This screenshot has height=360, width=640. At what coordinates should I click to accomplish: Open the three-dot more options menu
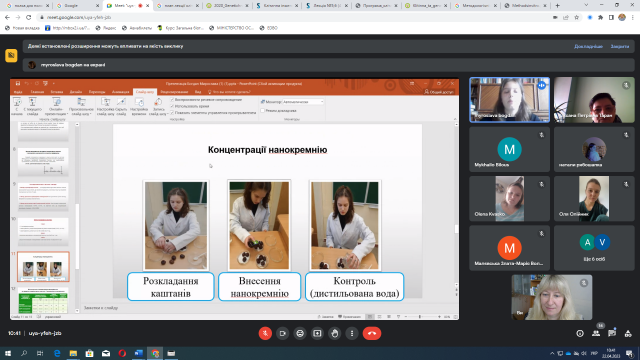(x=352, y=333)
